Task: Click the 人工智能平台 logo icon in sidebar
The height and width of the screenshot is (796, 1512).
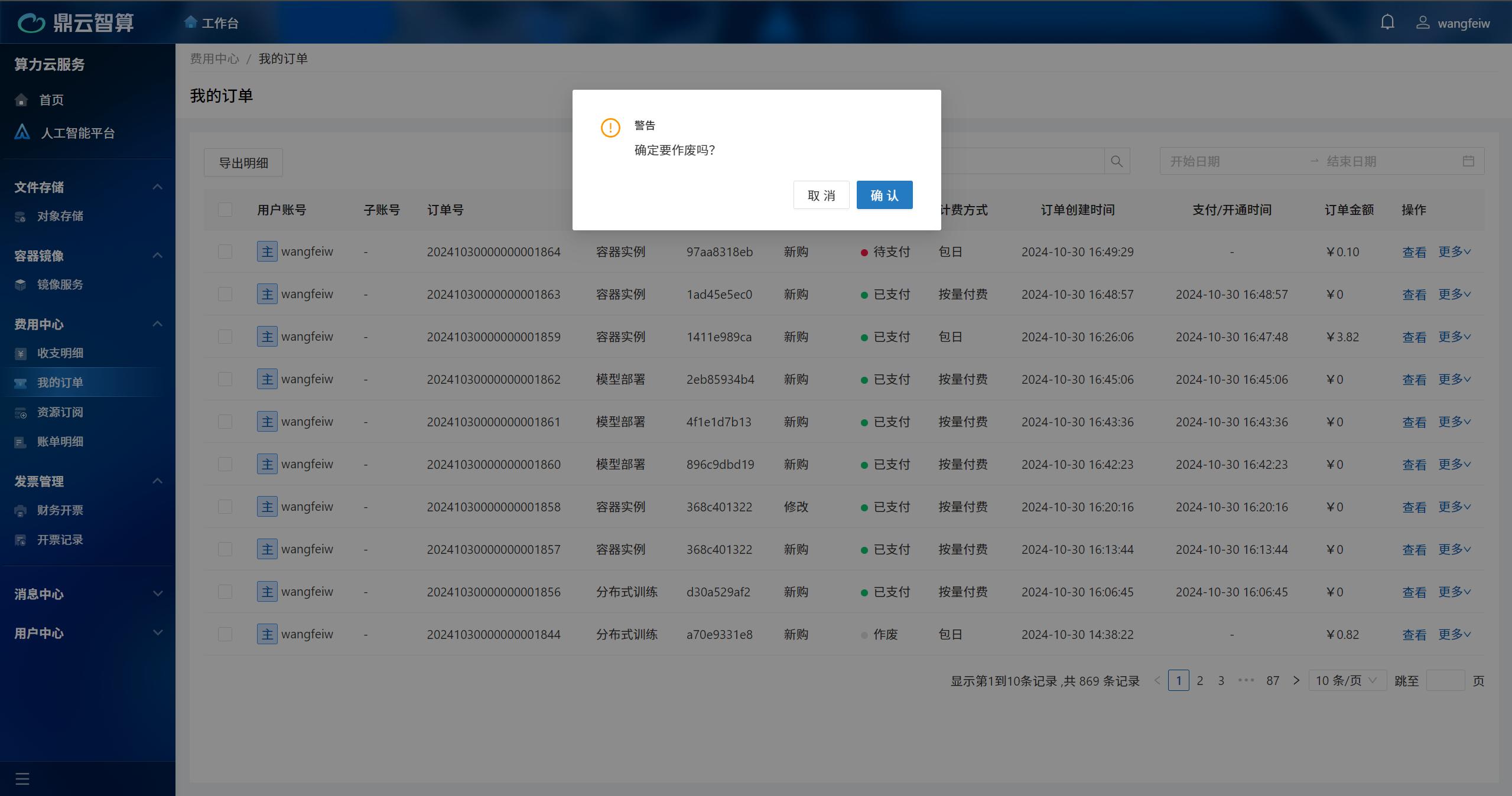Action: tap(22, 132)
